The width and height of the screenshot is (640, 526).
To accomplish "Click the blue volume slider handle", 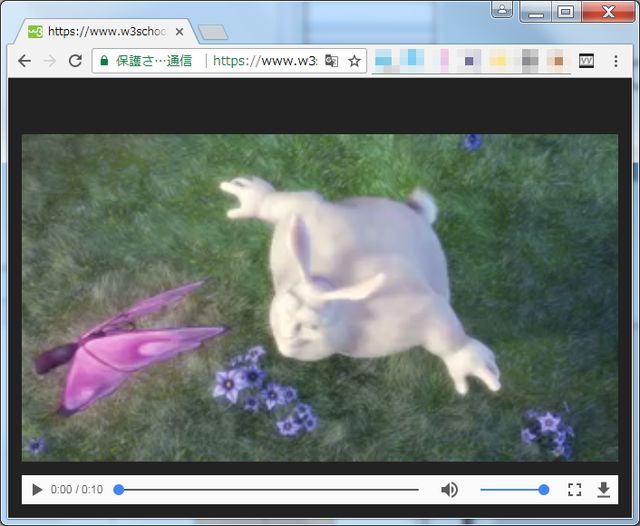I will coord(543,489).
